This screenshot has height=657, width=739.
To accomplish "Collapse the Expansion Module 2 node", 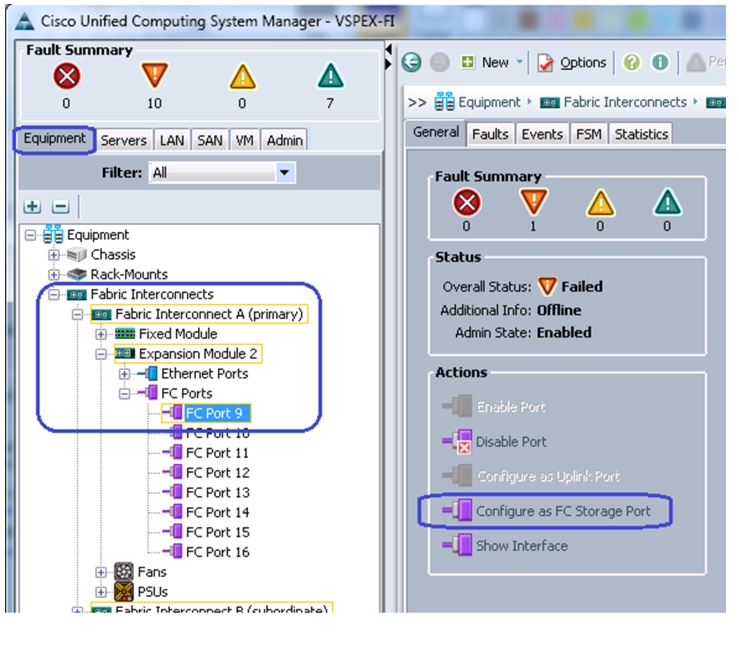I will [x=101, y=354].
